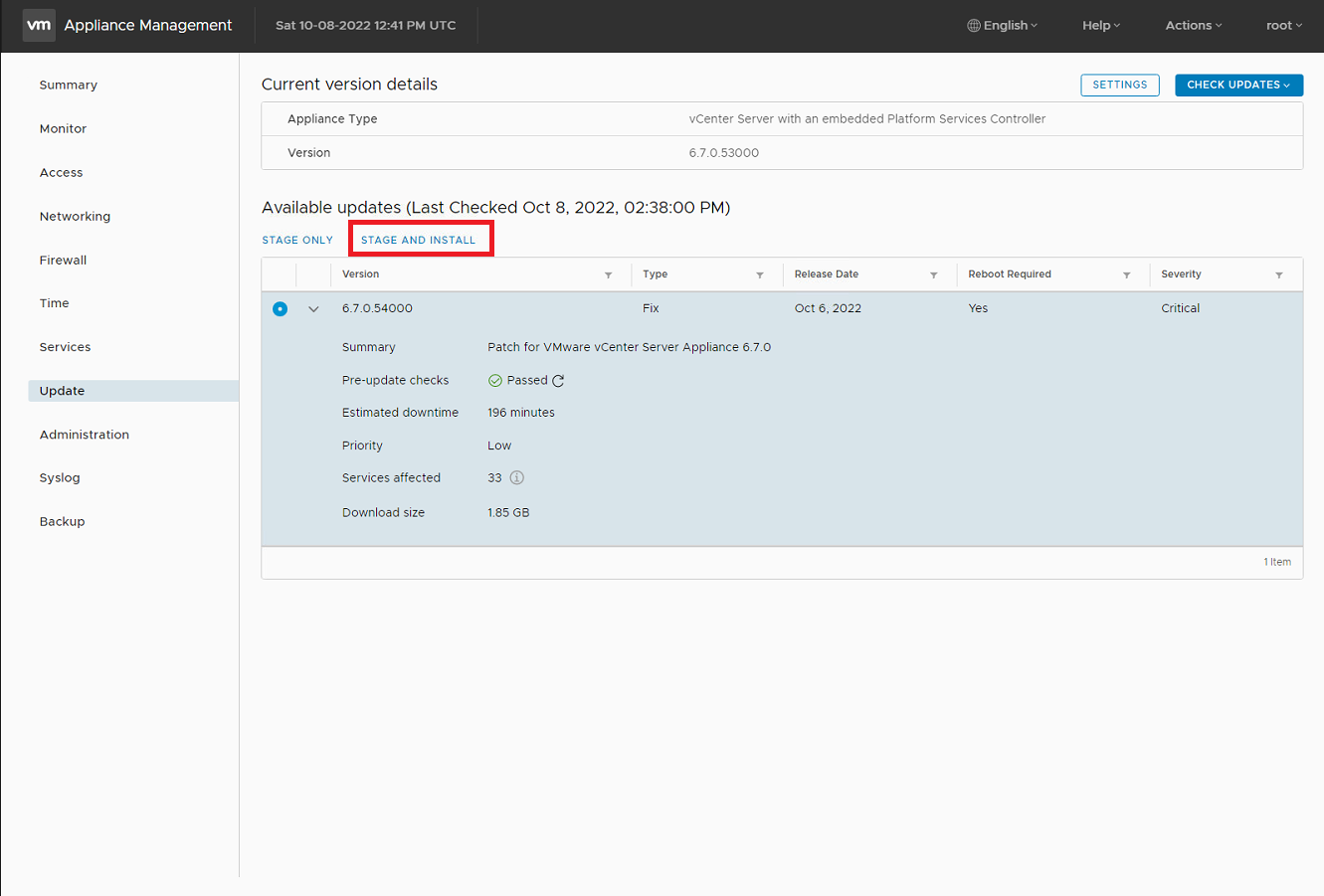Click the green Passed check icon
1324x896 pixels.
pyautogui.click(x=495, y=381)
